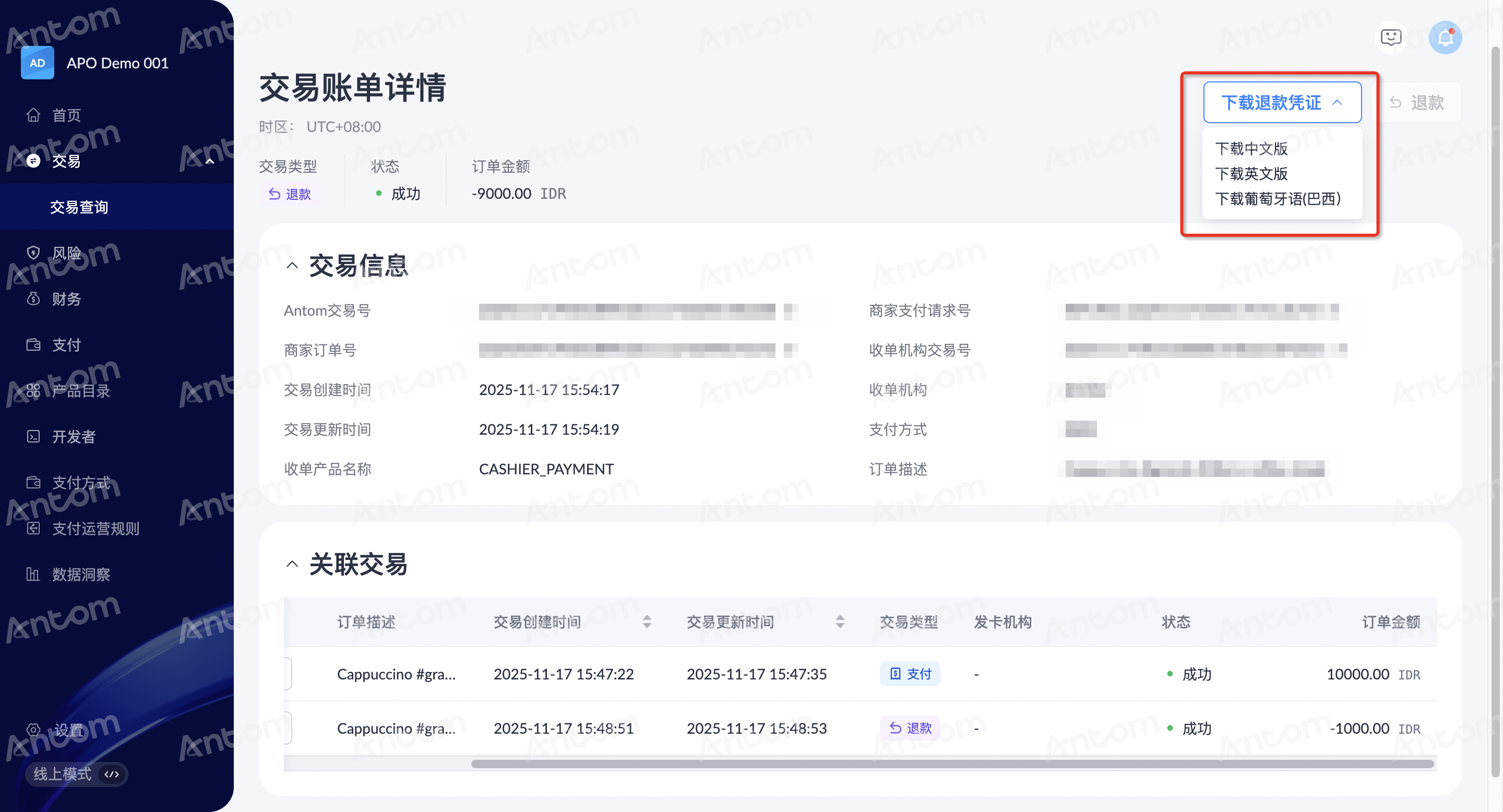Click second row description Cappuccino #gra...
The width and height of the screenshot is (1503, 812).
point(396,728)
